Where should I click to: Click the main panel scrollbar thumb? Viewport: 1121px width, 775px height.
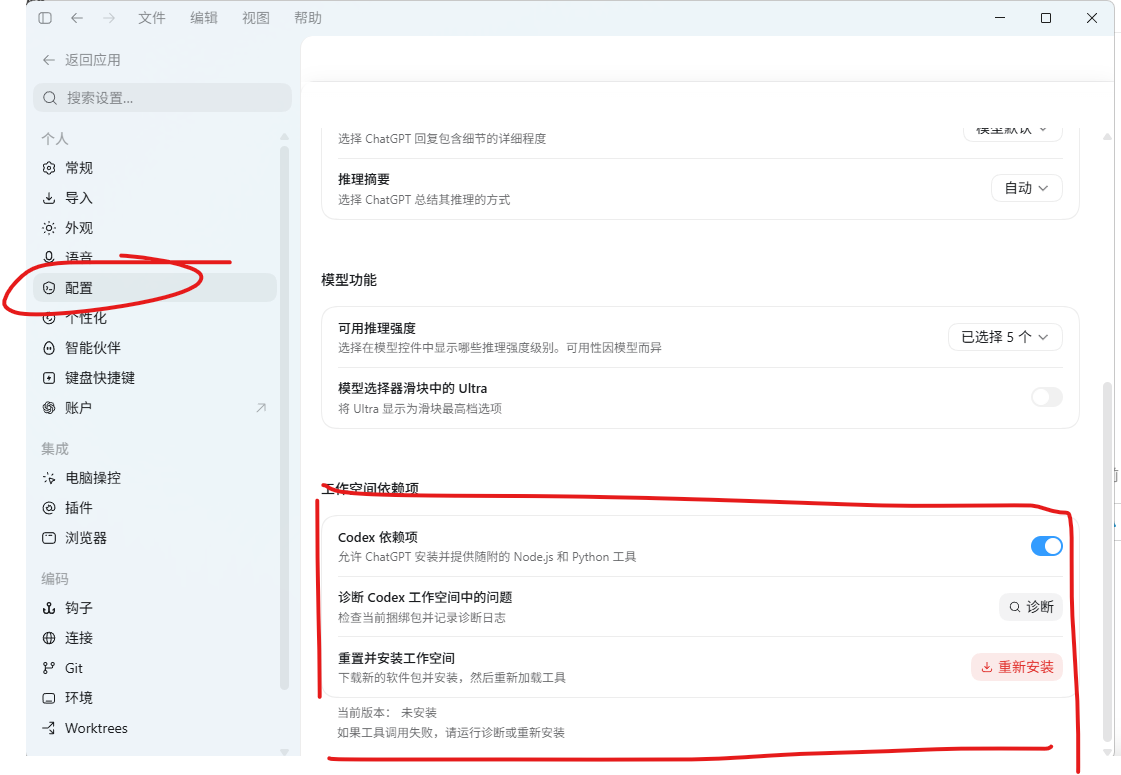click(1107, 562)
